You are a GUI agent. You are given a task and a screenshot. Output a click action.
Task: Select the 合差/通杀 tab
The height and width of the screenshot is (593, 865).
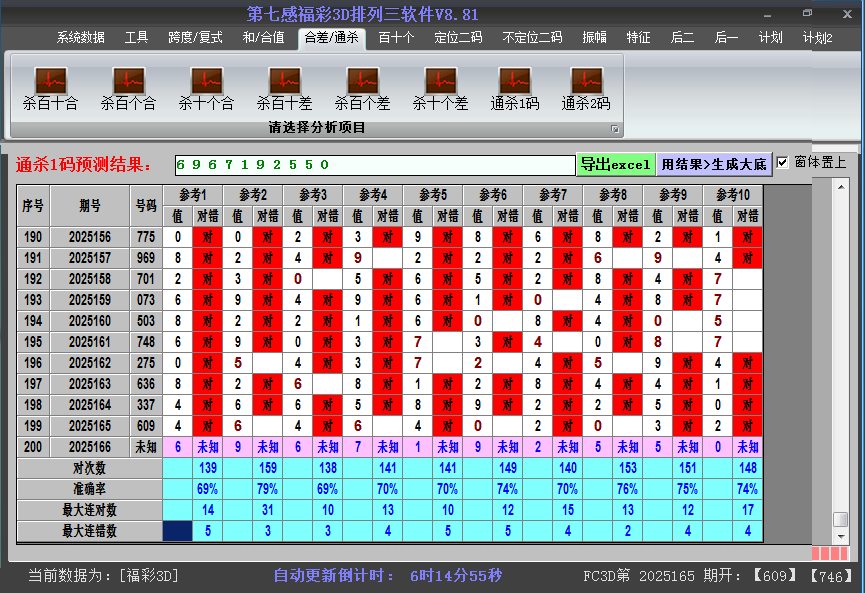coord(332,38)
